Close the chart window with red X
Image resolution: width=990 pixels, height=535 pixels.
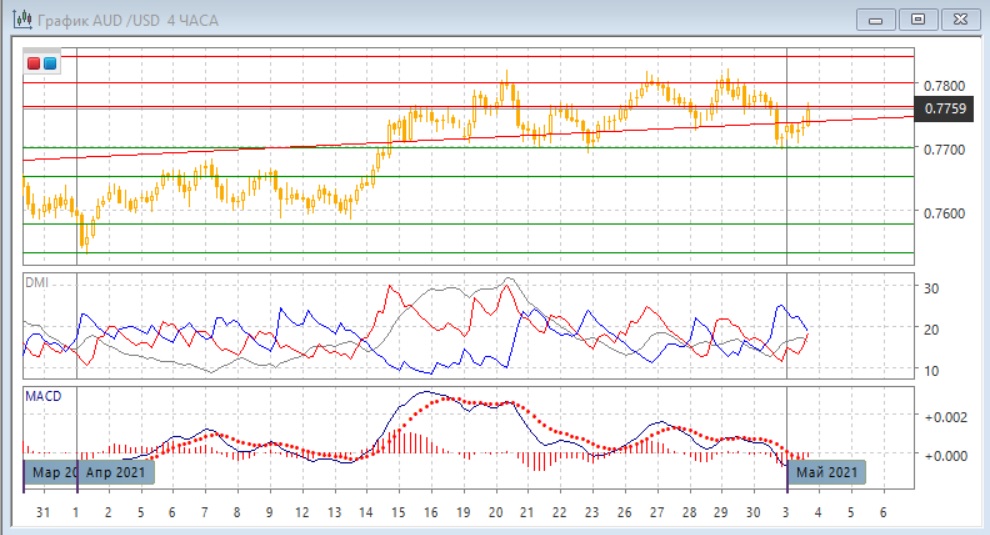point(959,19)
